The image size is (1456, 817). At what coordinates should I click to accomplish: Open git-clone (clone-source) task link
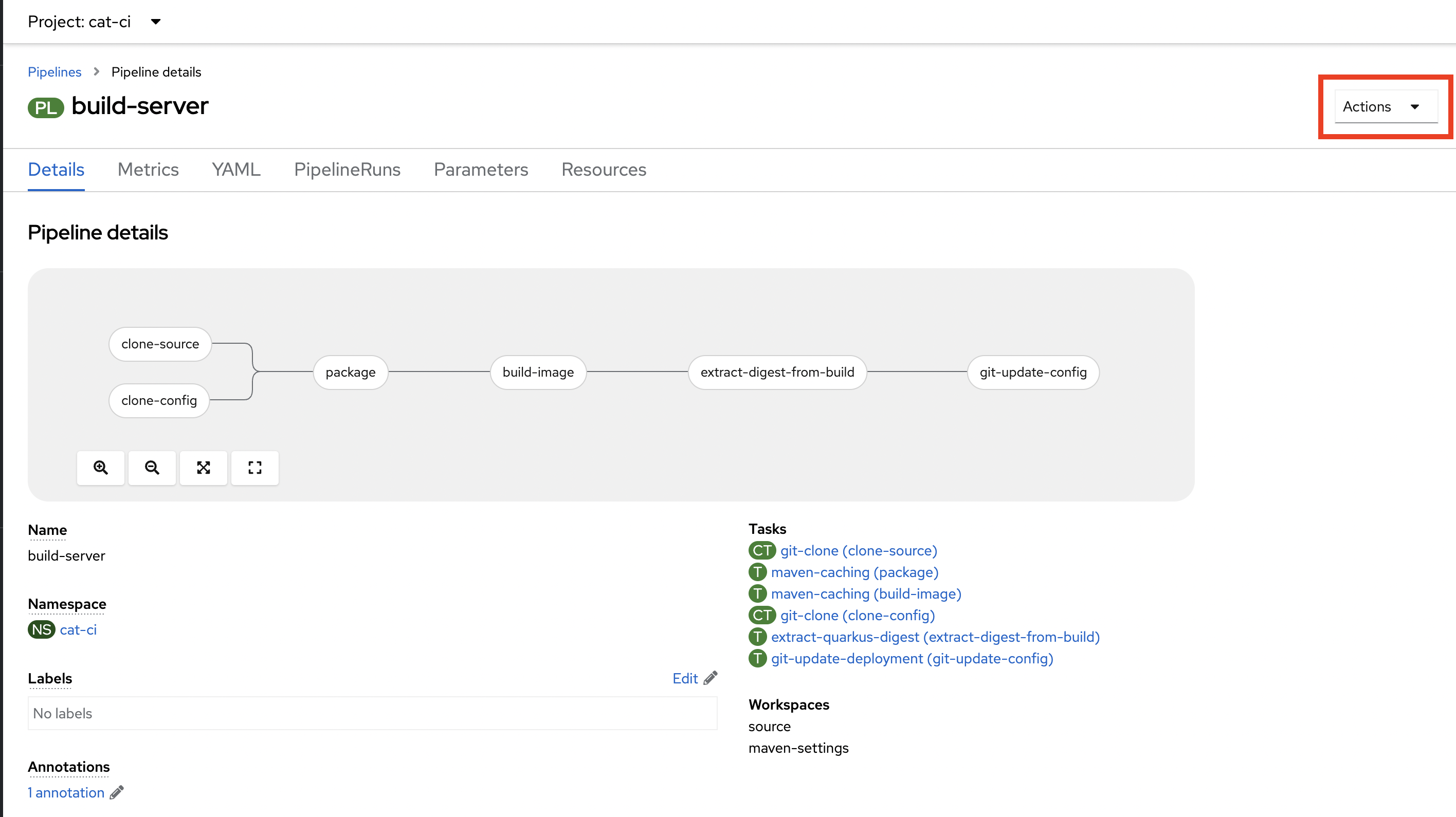tap(859, 550)
